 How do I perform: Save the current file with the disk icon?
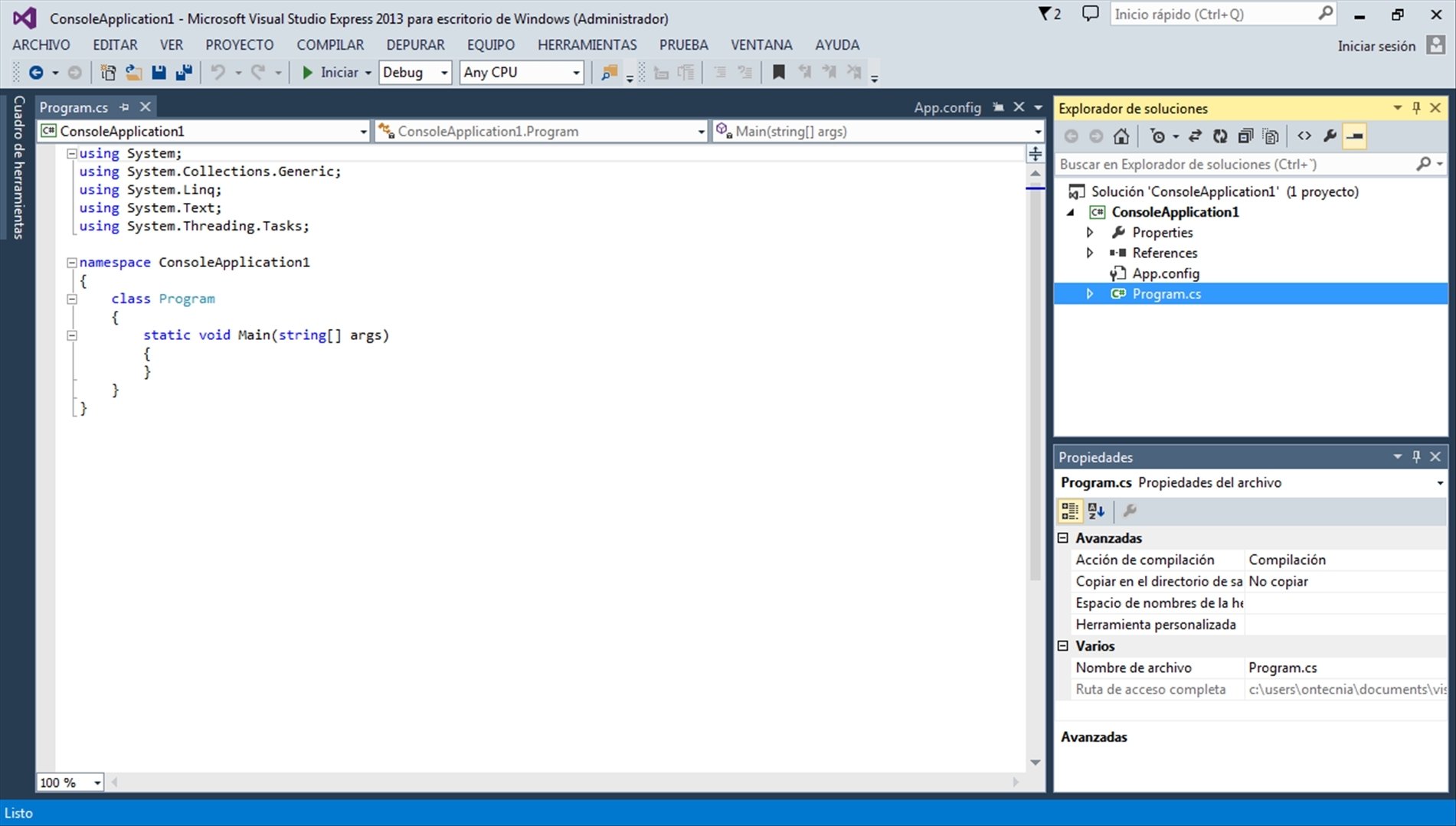click(159, 73)
